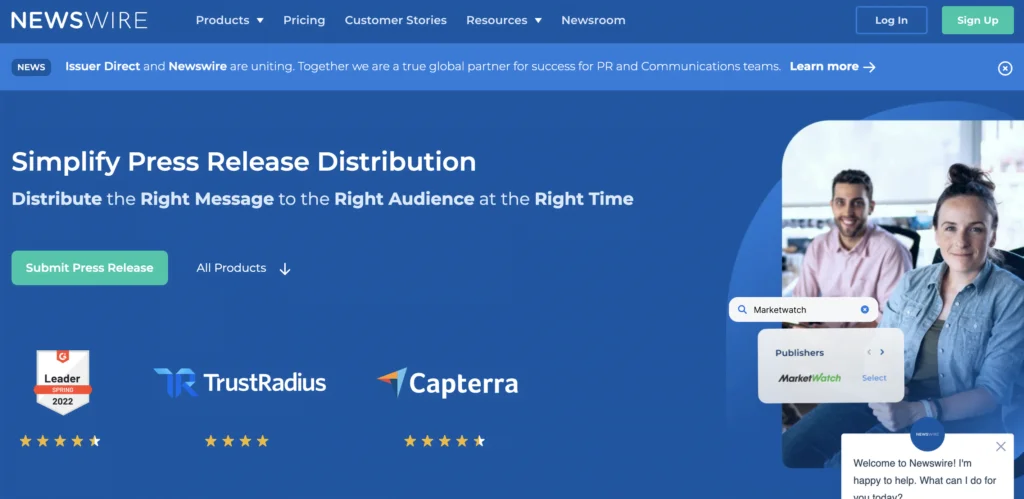Expand the Products dropdown menu
The height and width of the screenshot is (499, 1024).
pyautogui.click(x=230, y=20)
